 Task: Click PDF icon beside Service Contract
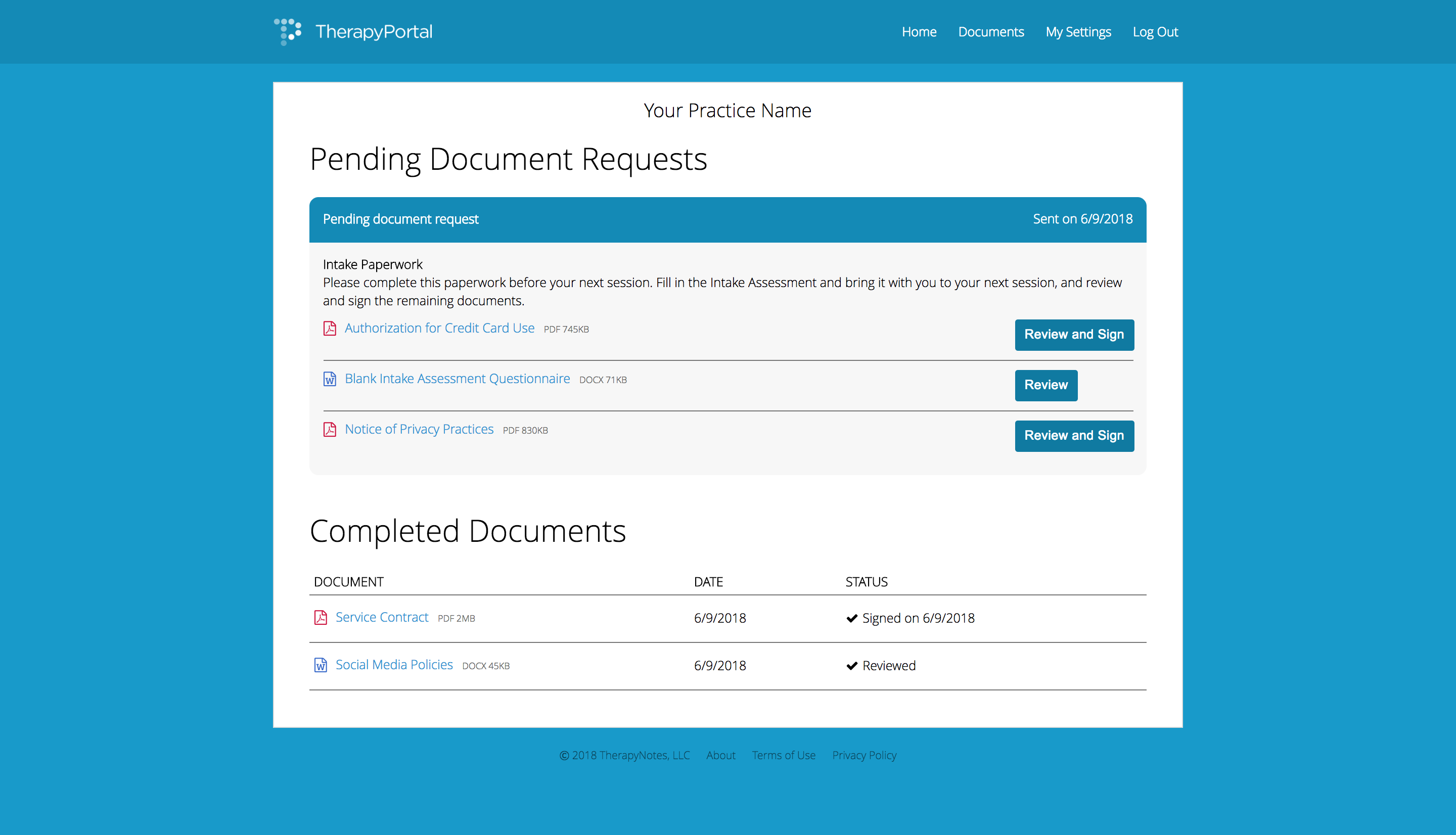tap(321, 618)
